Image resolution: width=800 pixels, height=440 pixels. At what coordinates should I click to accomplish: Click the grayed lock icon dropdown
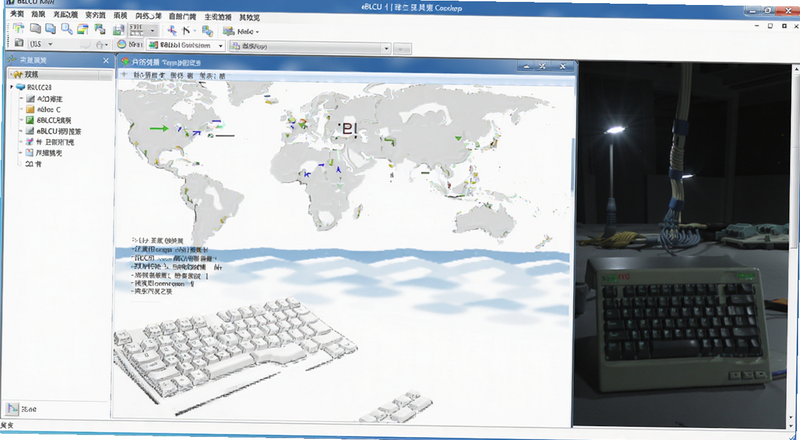pos(103,45)
